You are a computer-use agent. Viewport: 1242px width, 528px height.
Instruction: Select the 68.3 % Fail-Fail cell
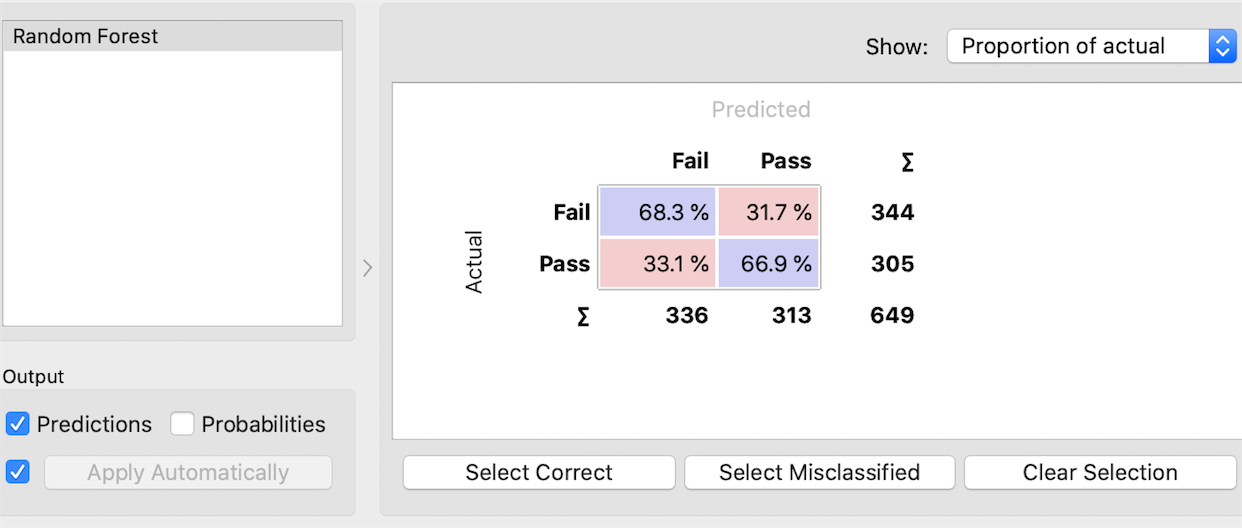coord(658,212)
